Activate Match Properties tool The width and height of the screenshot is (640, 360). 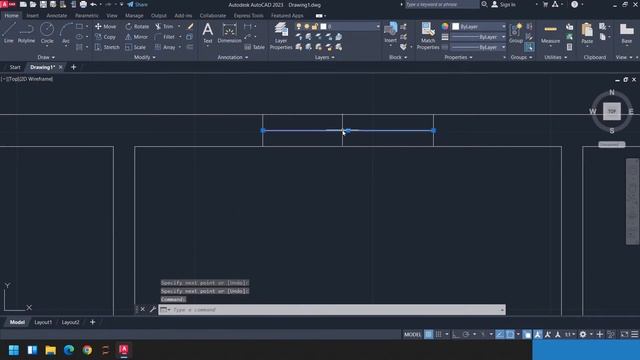pyautogui.click(x=428, y=36)
